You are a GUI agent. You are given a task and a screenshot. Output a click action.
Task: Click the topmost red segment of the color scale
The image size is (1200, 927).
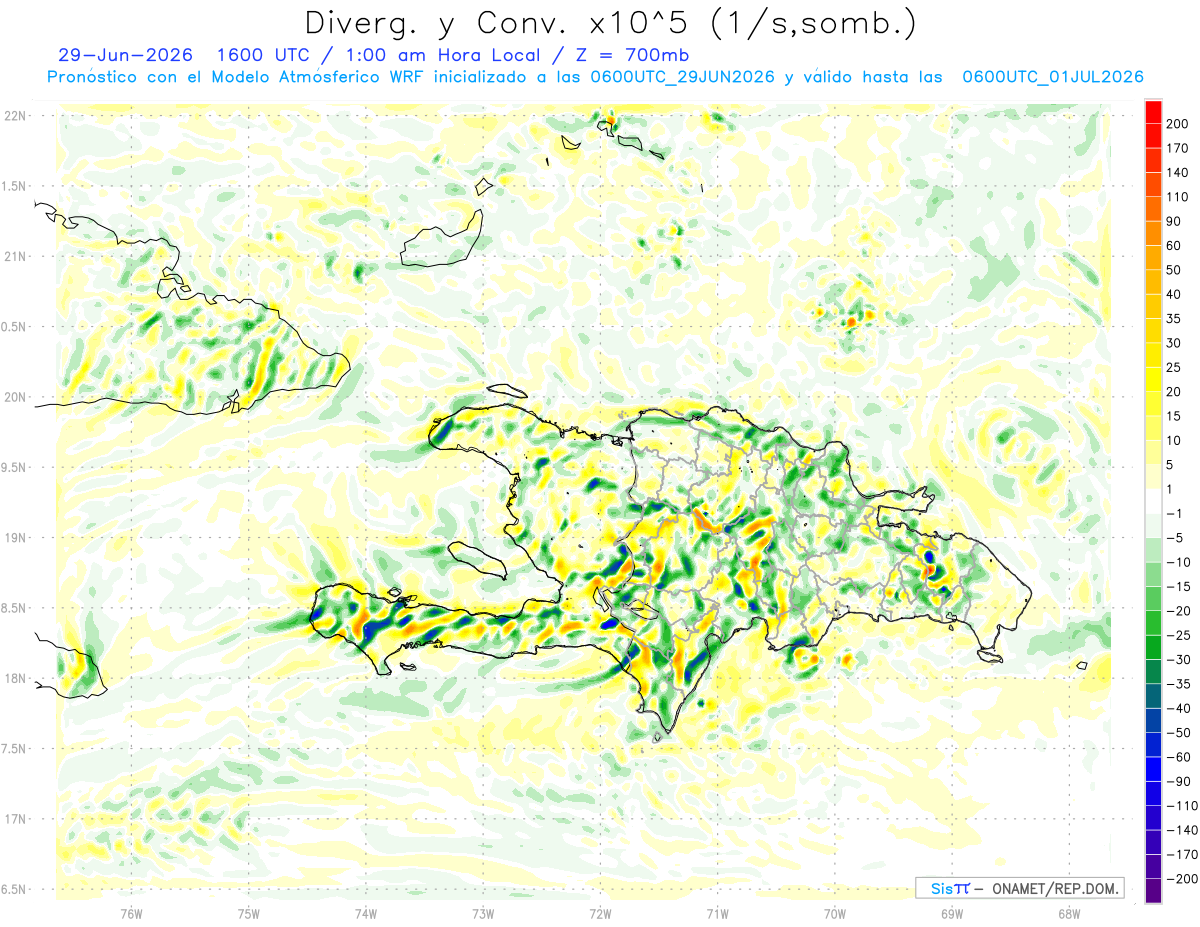(1153, 112)
